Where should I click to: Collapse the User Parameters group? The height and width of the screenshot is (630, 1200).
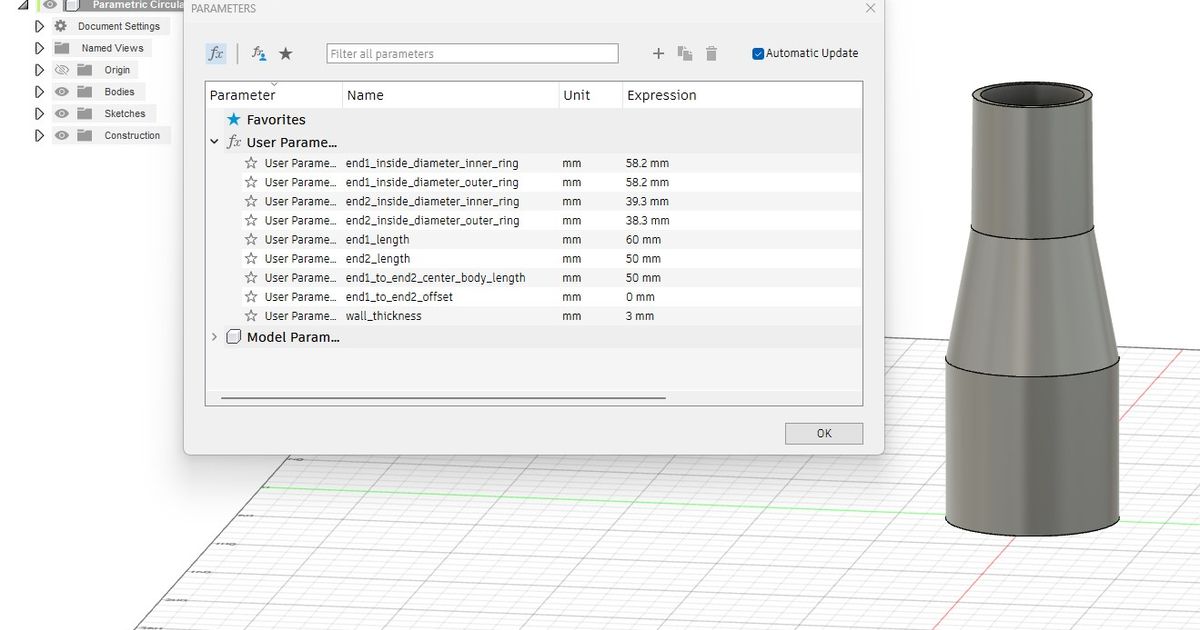214,143
